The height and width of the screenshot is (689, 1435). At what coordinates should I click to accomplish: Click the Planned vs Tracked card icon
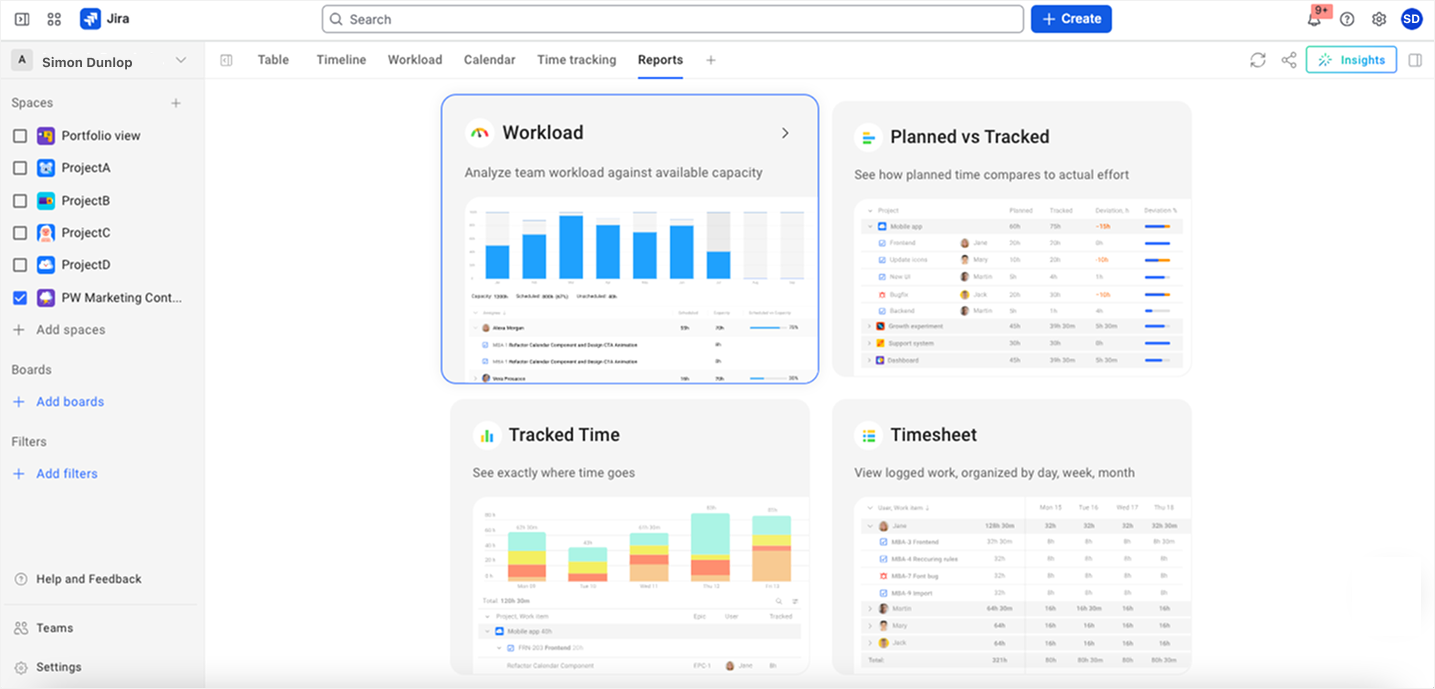point(868,137)
